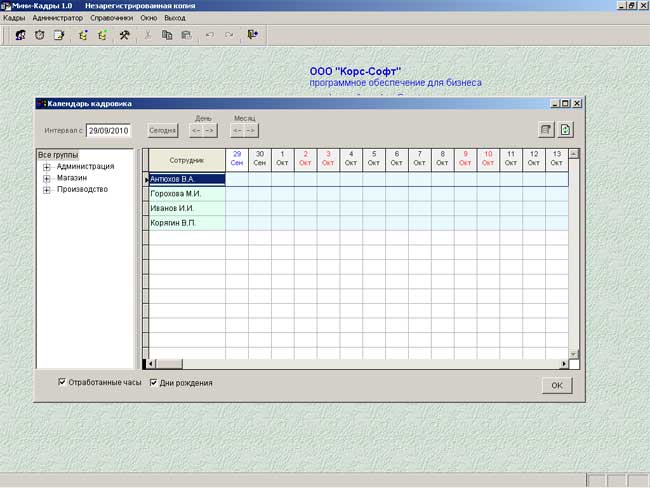The image size is (650, 488).
Task: Click the horizontal scrollbar thumb in grid
Action: coord(169,364)
